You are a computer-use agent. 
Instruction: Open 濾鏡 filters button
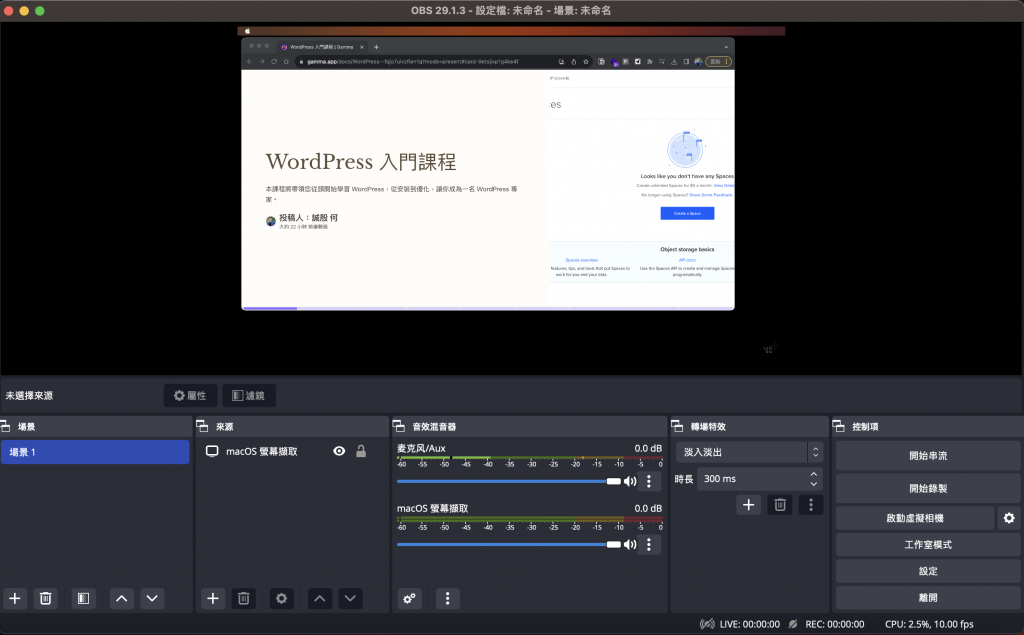click(249, 395)
